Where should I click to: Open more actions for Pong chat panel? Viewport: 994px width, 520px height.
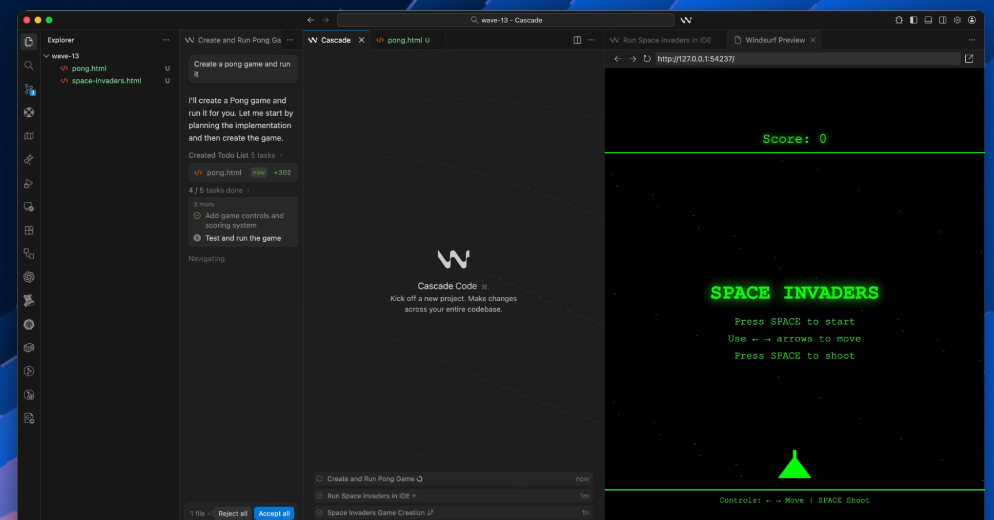[x=290, y=40]
